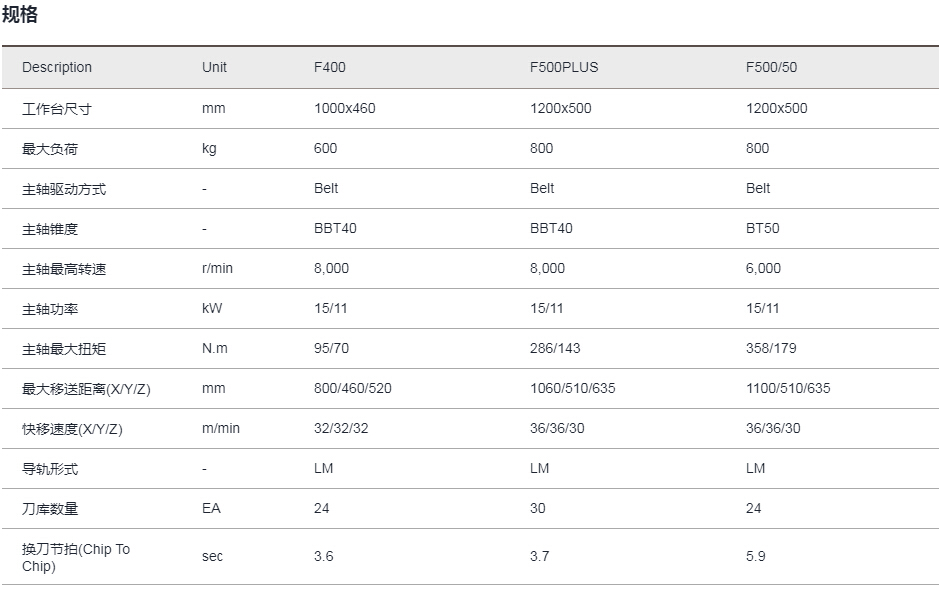The image size is (939, 589).
Task: Click the Unit column header
Action: point(214,67)
